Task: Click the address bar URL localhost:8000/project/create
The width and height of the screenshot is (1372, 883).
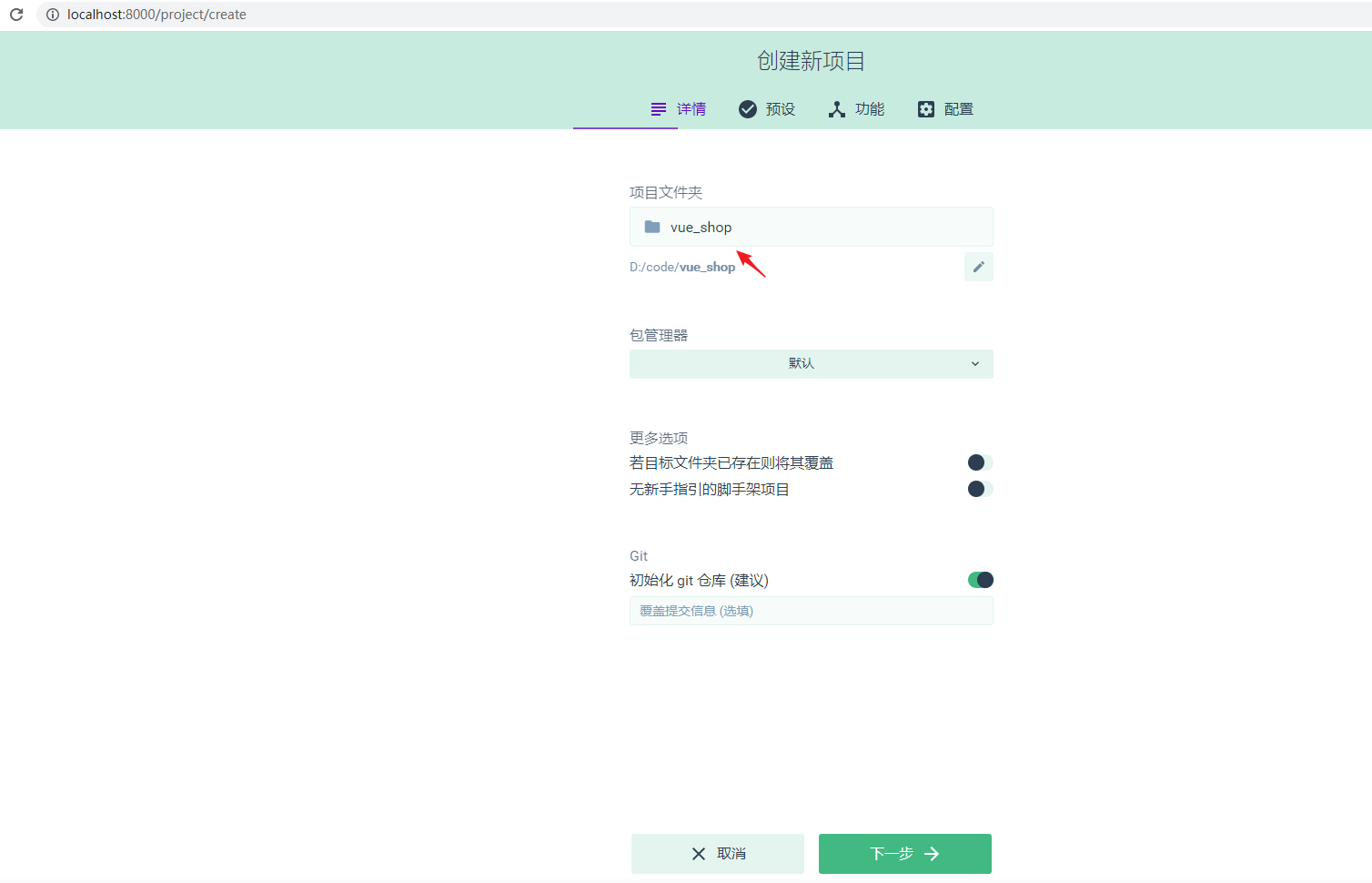Action: point(156,15)
